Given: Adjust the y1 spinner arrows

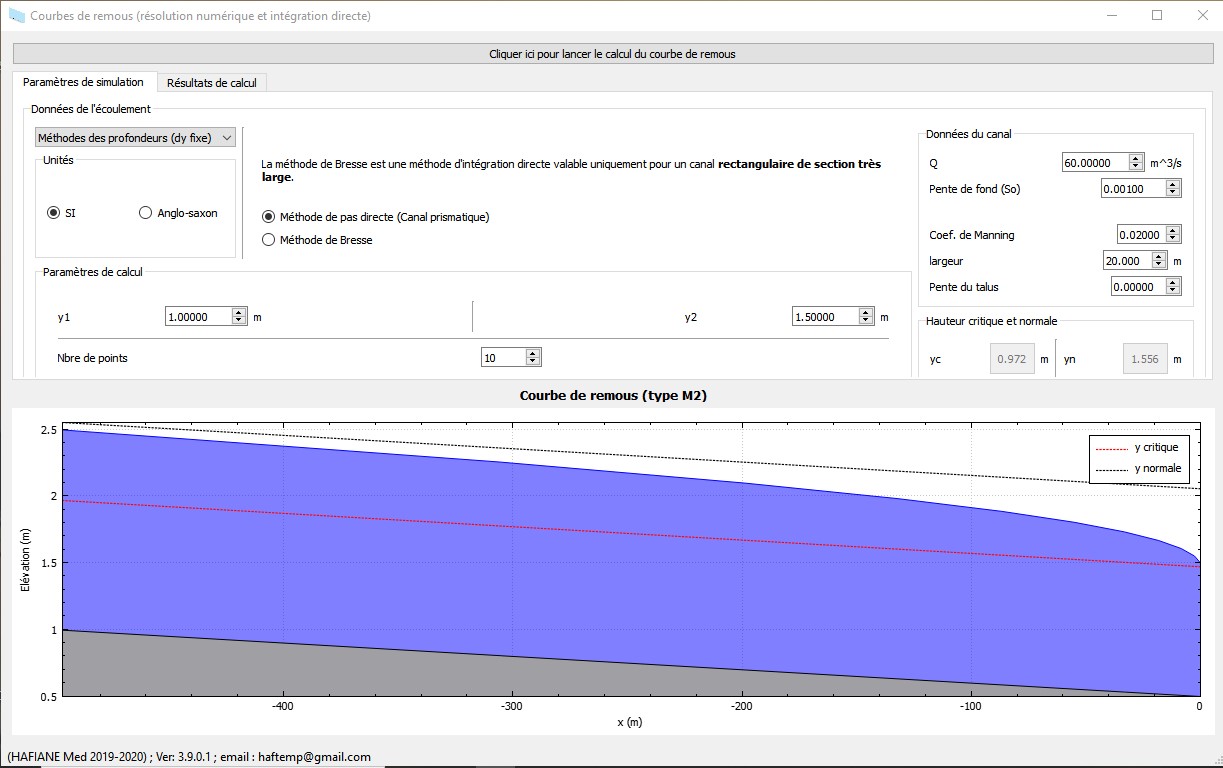Looking at the screenshot, I should [239, 317].
